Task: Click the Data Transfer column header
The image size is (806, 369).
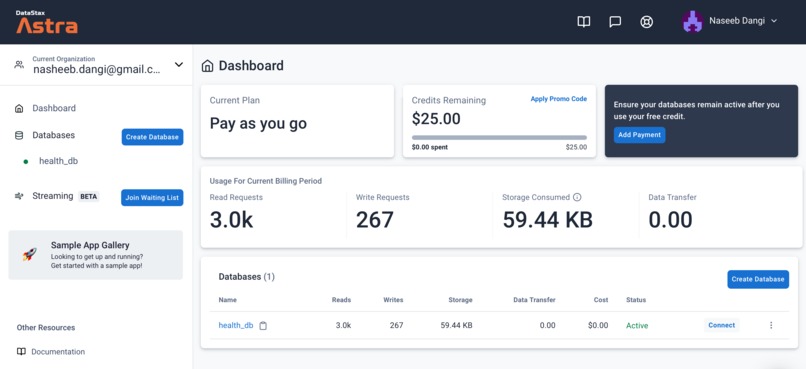Action: (534, 300)
